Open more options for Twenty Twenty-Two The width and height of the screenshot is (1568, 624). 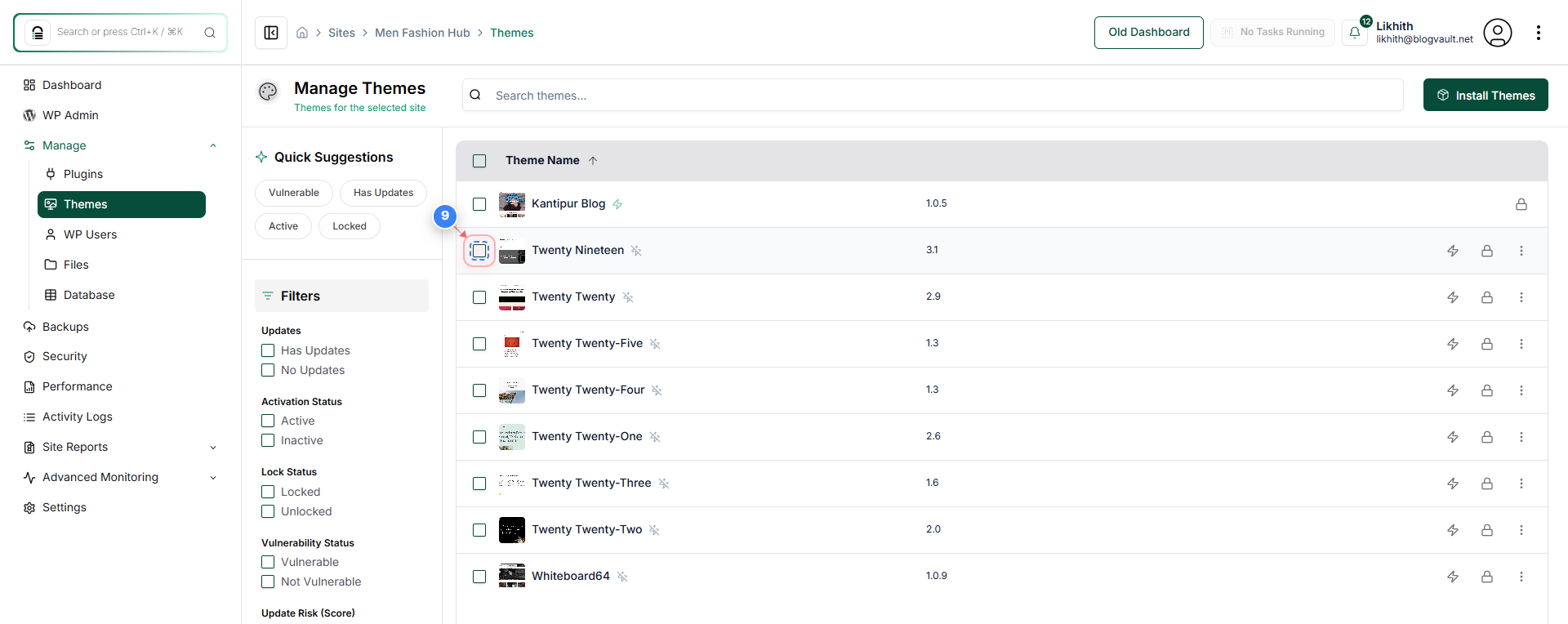coord(1521,530)
